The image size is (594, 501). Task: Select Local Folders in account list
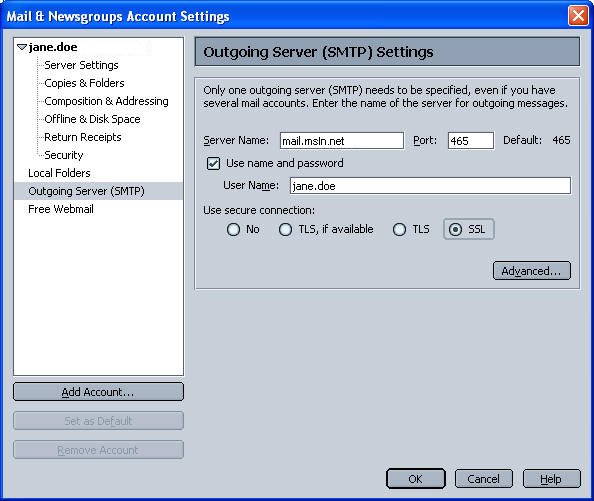tap(59, 173)
